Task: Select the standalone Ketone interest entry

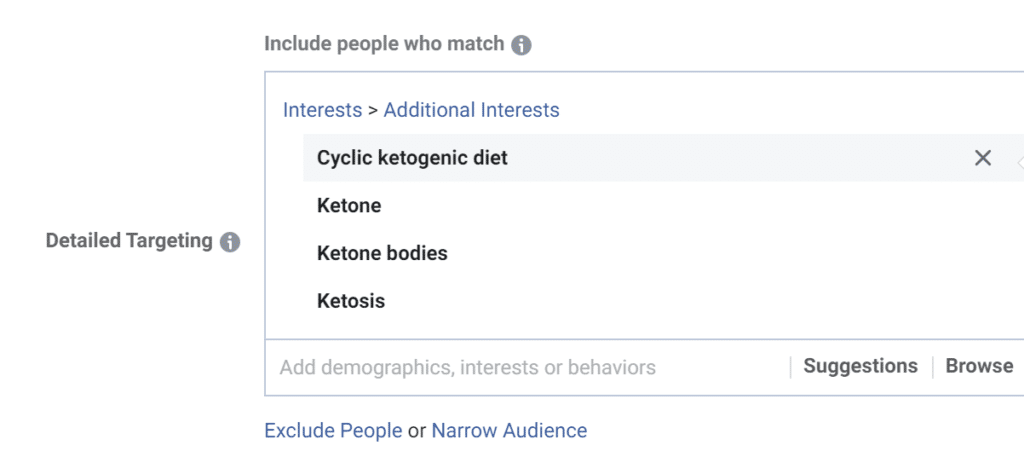Action: coord(349,206)
